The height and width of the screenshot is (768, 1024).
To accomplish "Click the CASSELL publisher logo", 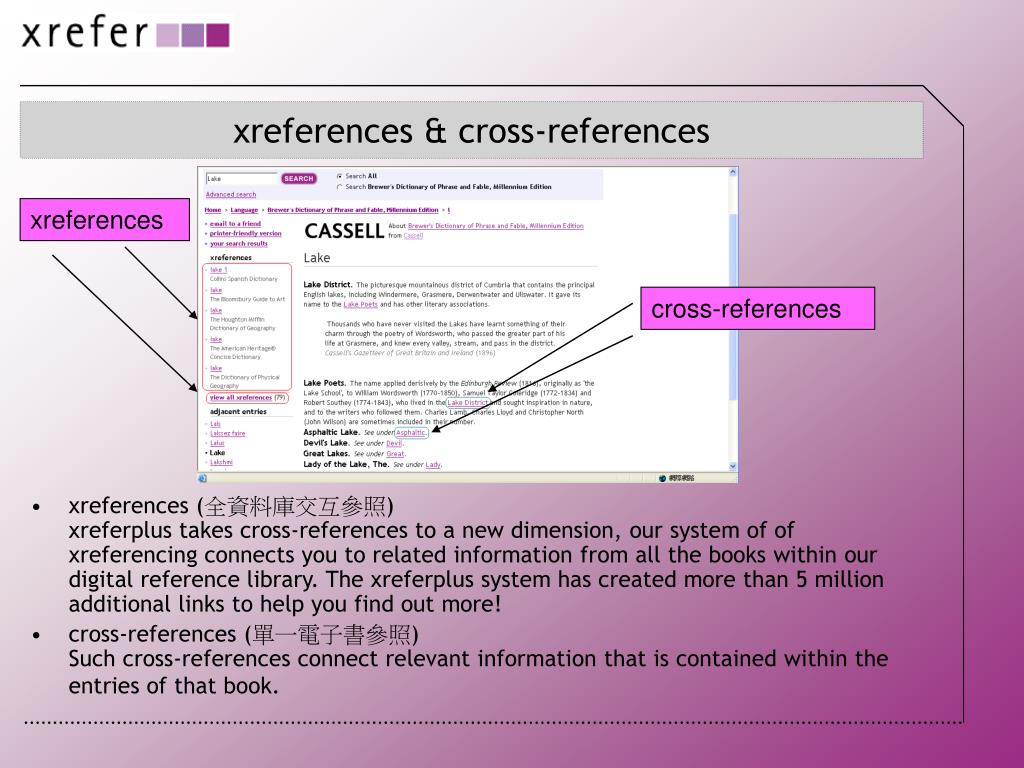I will tap(344, 231).
